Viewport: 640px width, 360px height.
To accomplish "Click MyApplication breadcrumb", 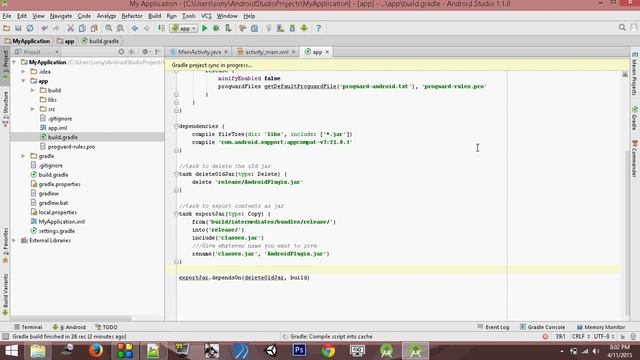I will coord(27,41).
